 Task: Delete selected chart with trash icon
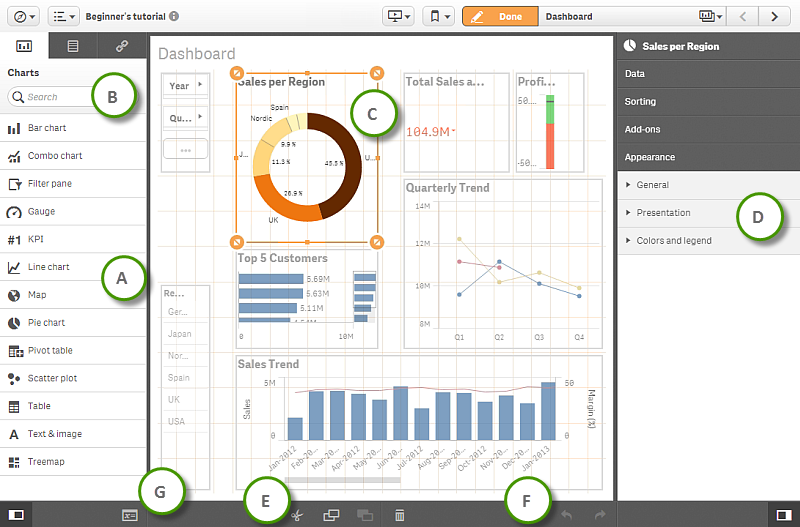point(400,515)
